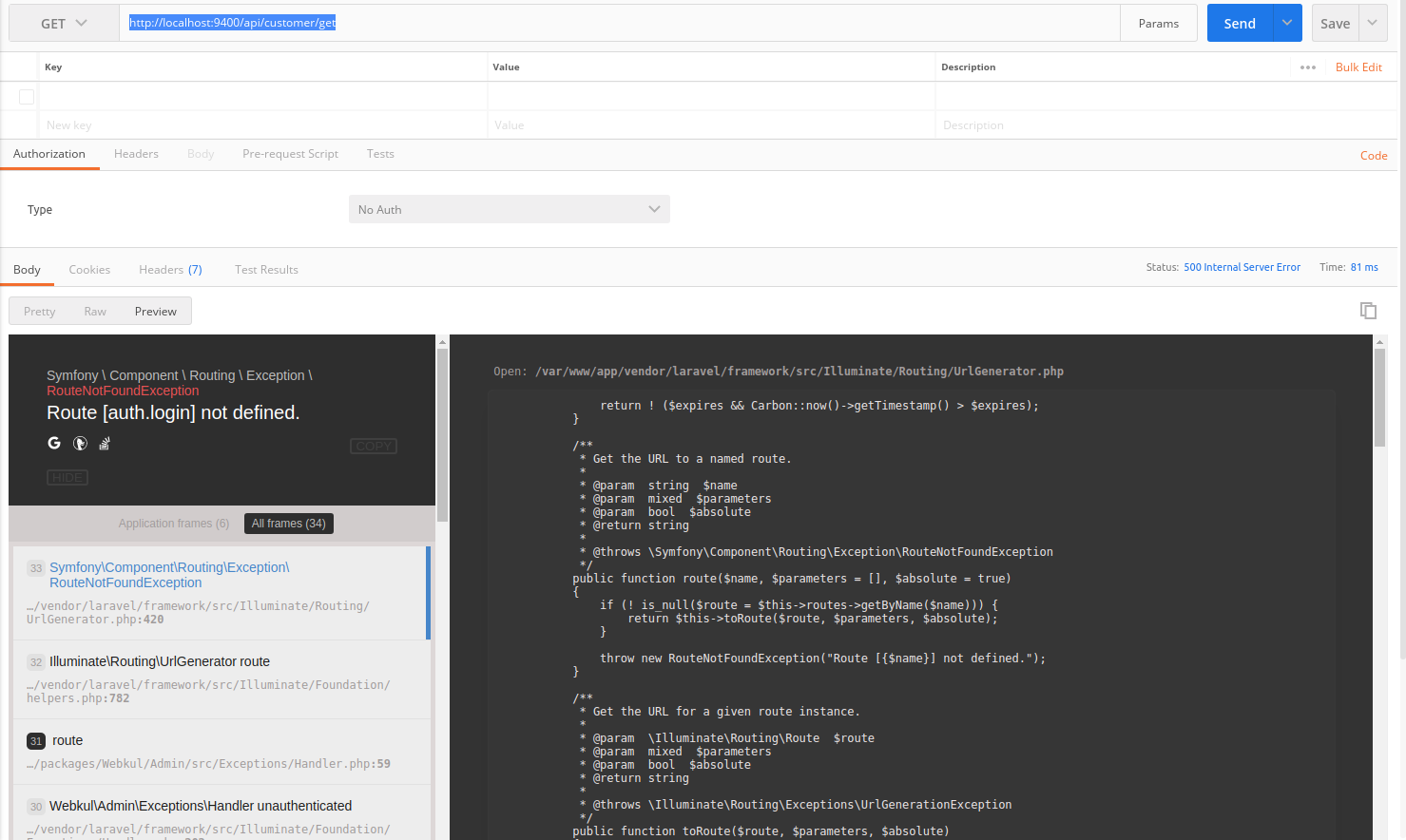Hide the exception details with HIDE

click(67, 478)
